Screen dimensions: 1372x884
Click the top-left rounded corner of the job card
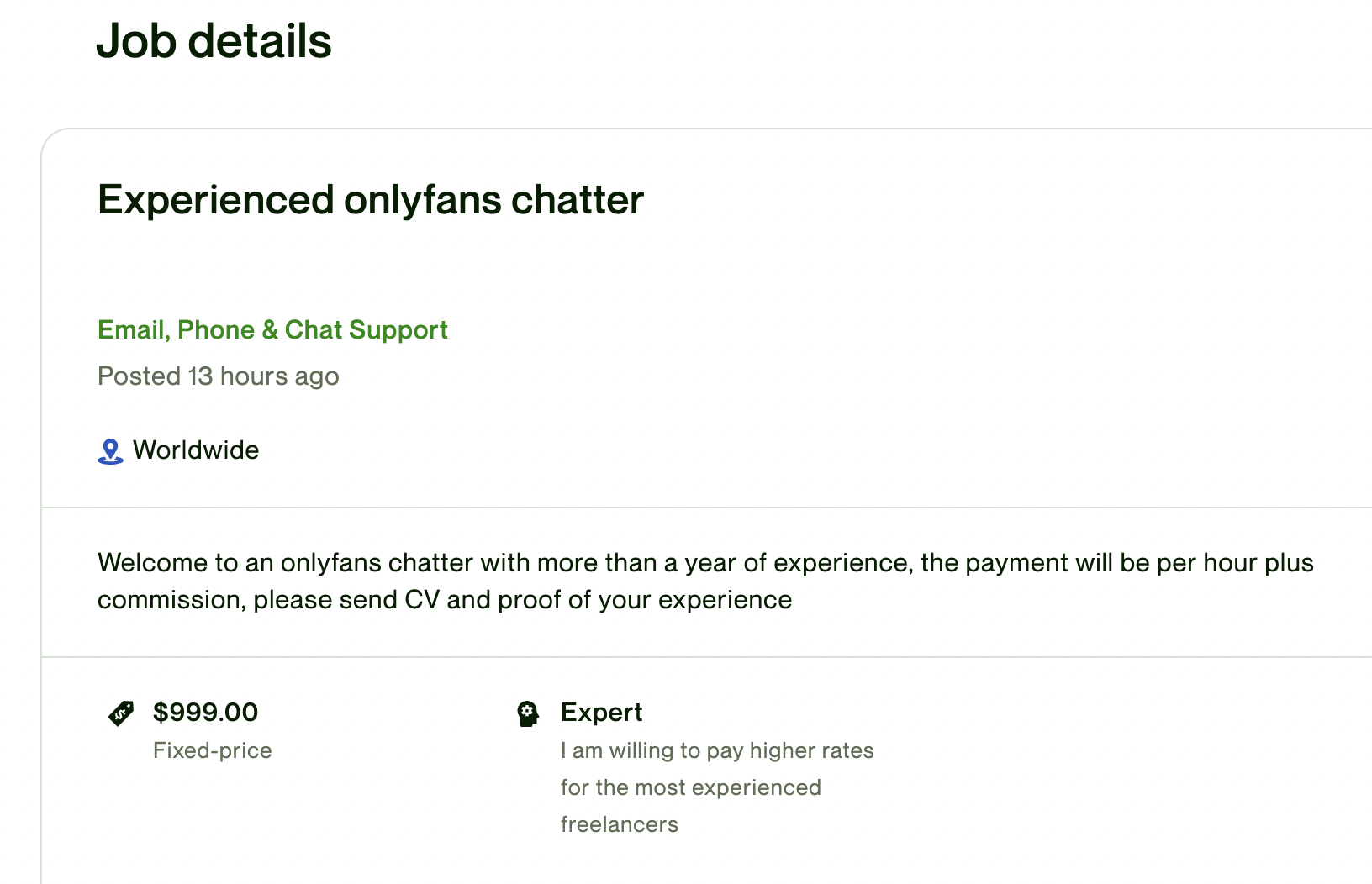pos(50,138)
